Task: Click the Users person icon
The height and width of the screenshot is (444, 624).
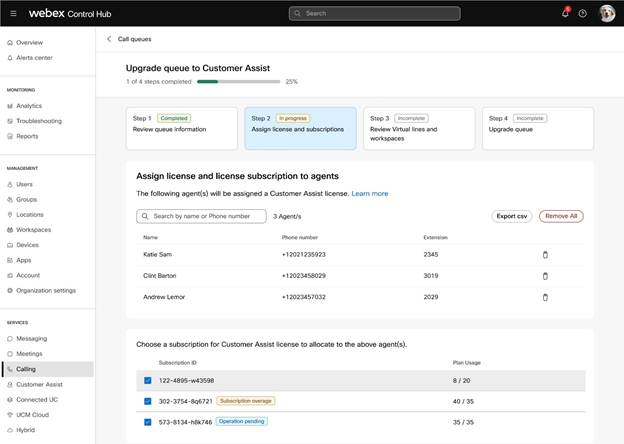Action: tap(10, 184)
